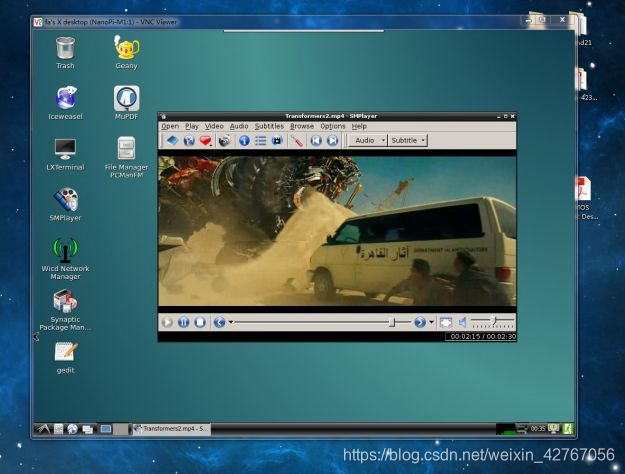Click the network status tray icon
This screenshot has width=625, height=474.
pos(522,429)
